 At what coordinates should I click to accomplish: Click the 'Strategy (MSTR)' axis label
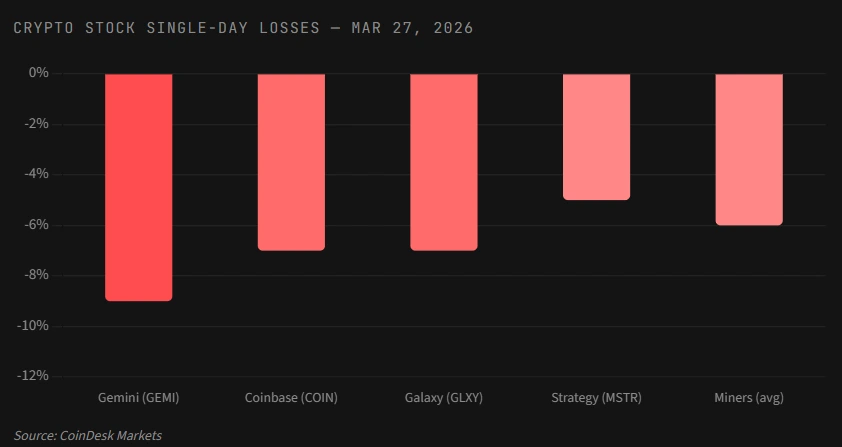[x=596, y=398]
